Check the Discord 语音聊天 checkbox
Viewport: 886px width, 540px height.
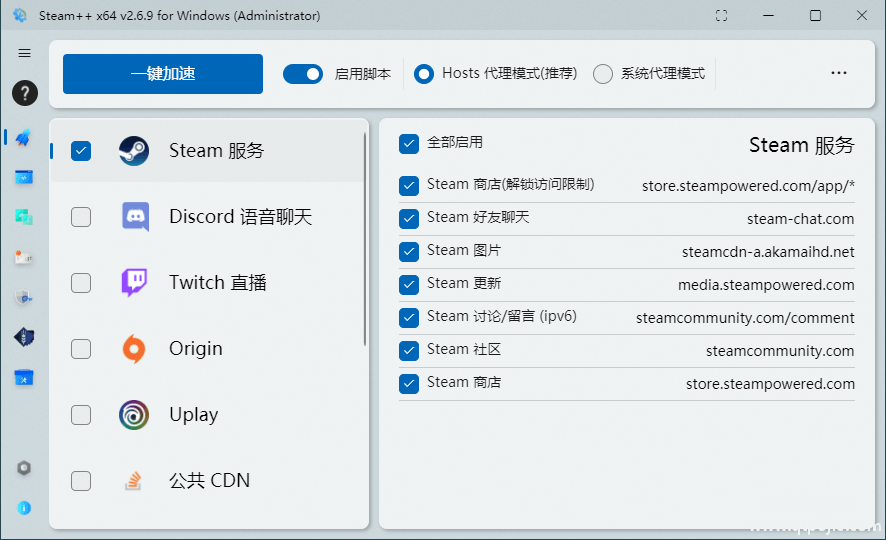point(81,217)
